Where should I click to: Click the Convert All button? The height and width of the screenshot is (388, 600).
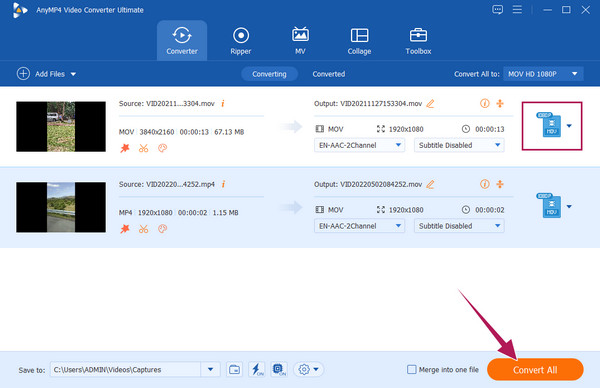(x=535, y=370)
